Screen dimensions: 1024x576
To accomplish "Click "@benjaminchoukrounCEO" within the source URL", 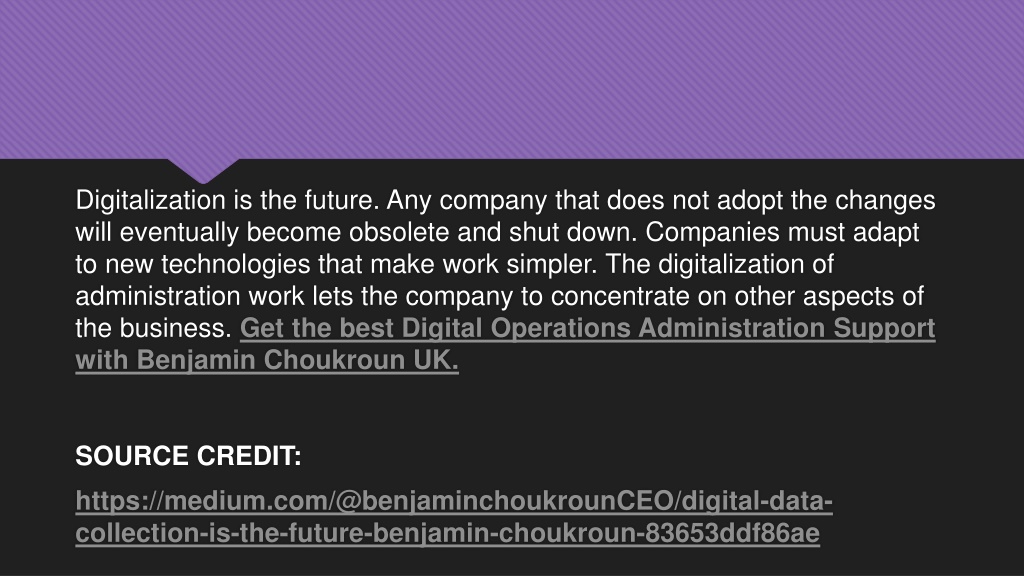I will click(x=505, y=501).
